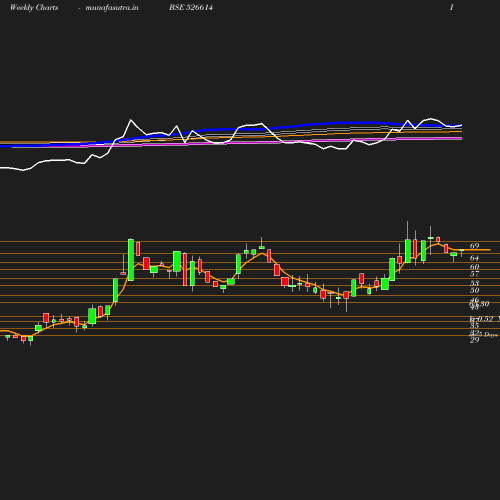The image size is (500, 500).
Task: Click the price level label 57
Action: pyautogui.click(x=474, y=274)
